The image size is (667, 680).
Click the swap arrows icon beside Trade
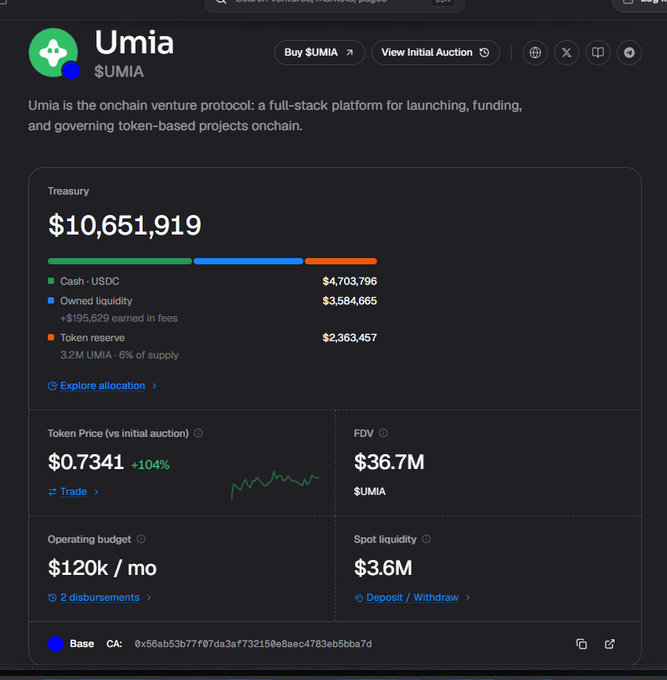coord(52,491)
